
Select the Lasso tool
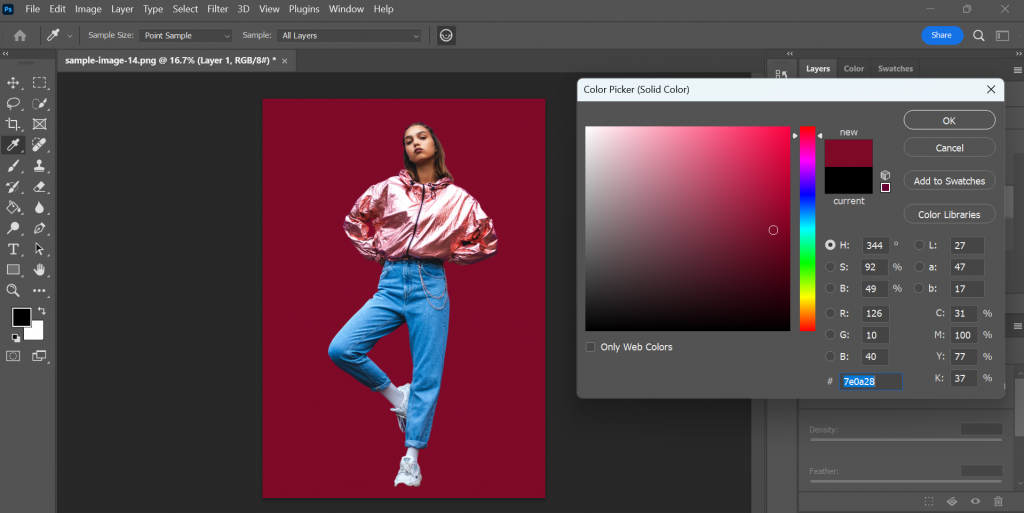14,104
